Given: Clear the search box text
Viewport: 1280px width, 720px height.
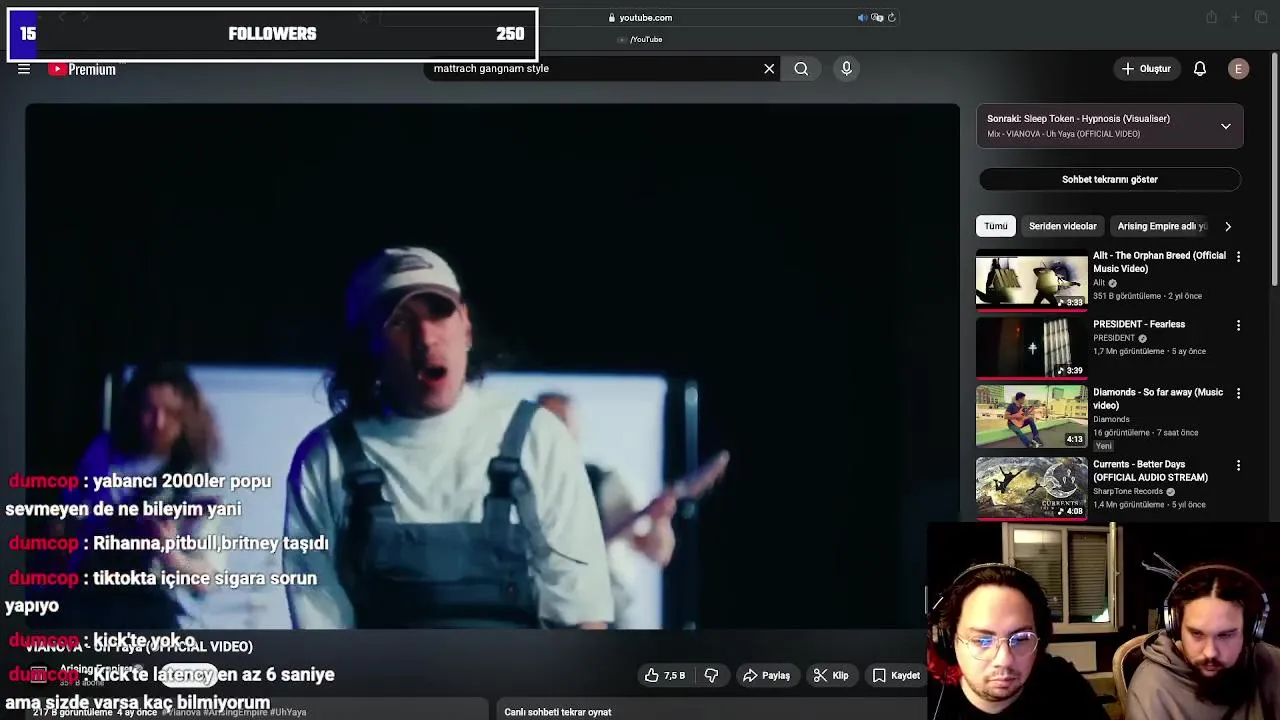Looking at the screenshot, I should (769, 69).
